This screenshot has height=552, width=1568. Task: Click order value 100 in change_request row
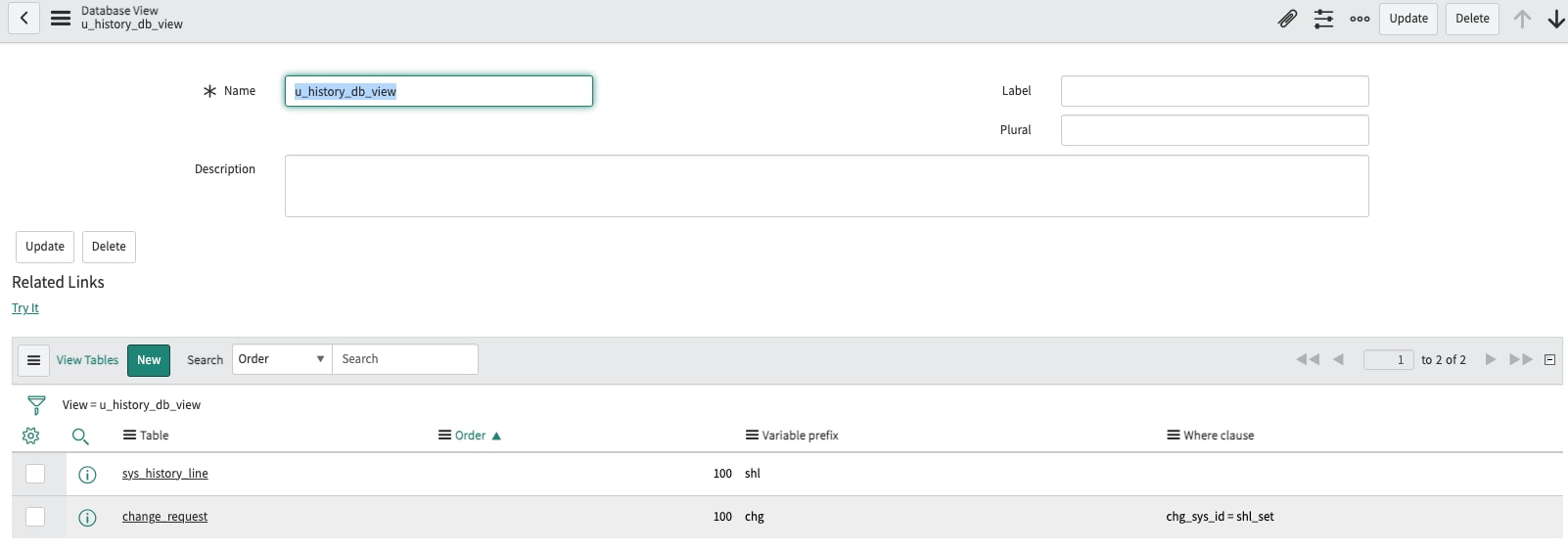coord(722,517)
